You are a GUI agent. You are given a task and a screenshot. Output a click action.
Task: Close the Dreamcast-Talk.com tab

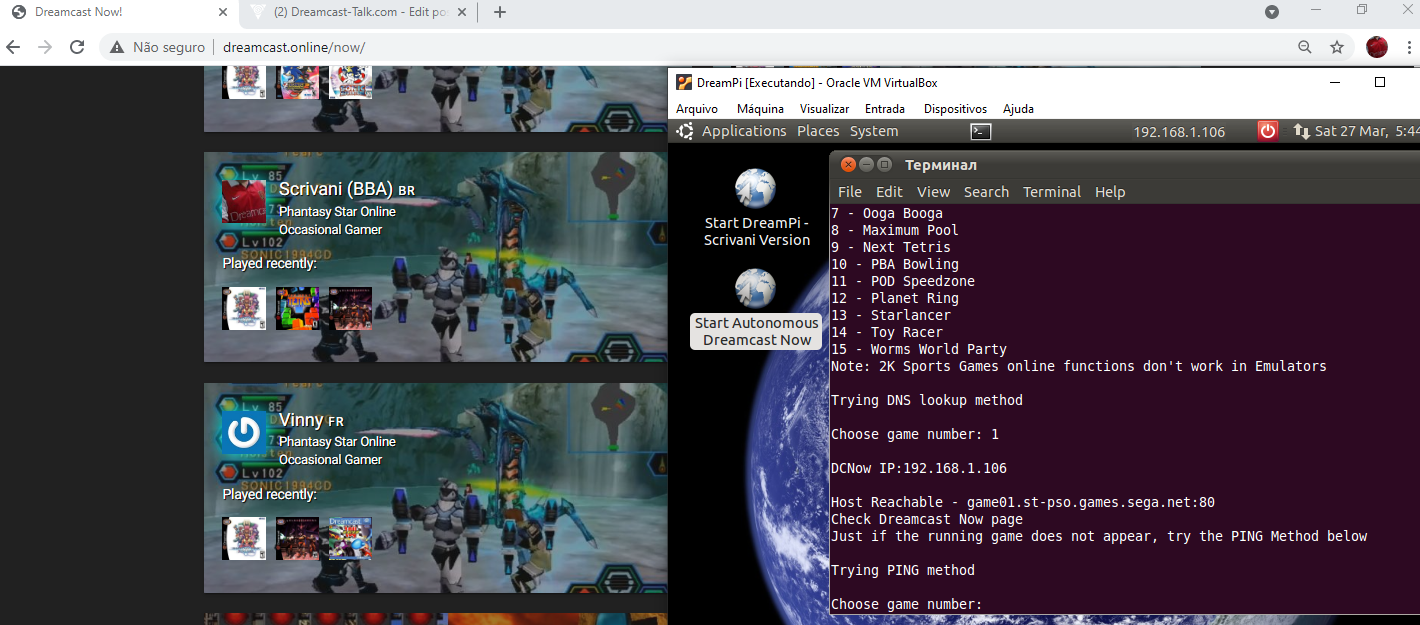462,12
